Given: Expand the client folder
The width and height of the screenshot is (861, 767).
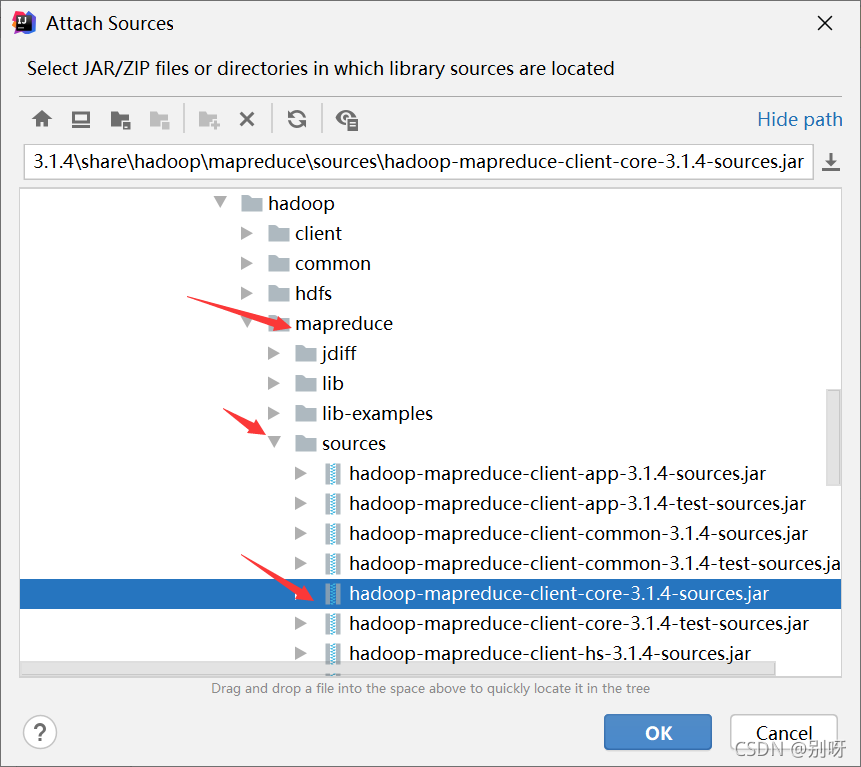Looking at the screenshot, I should tap(247, 233).
